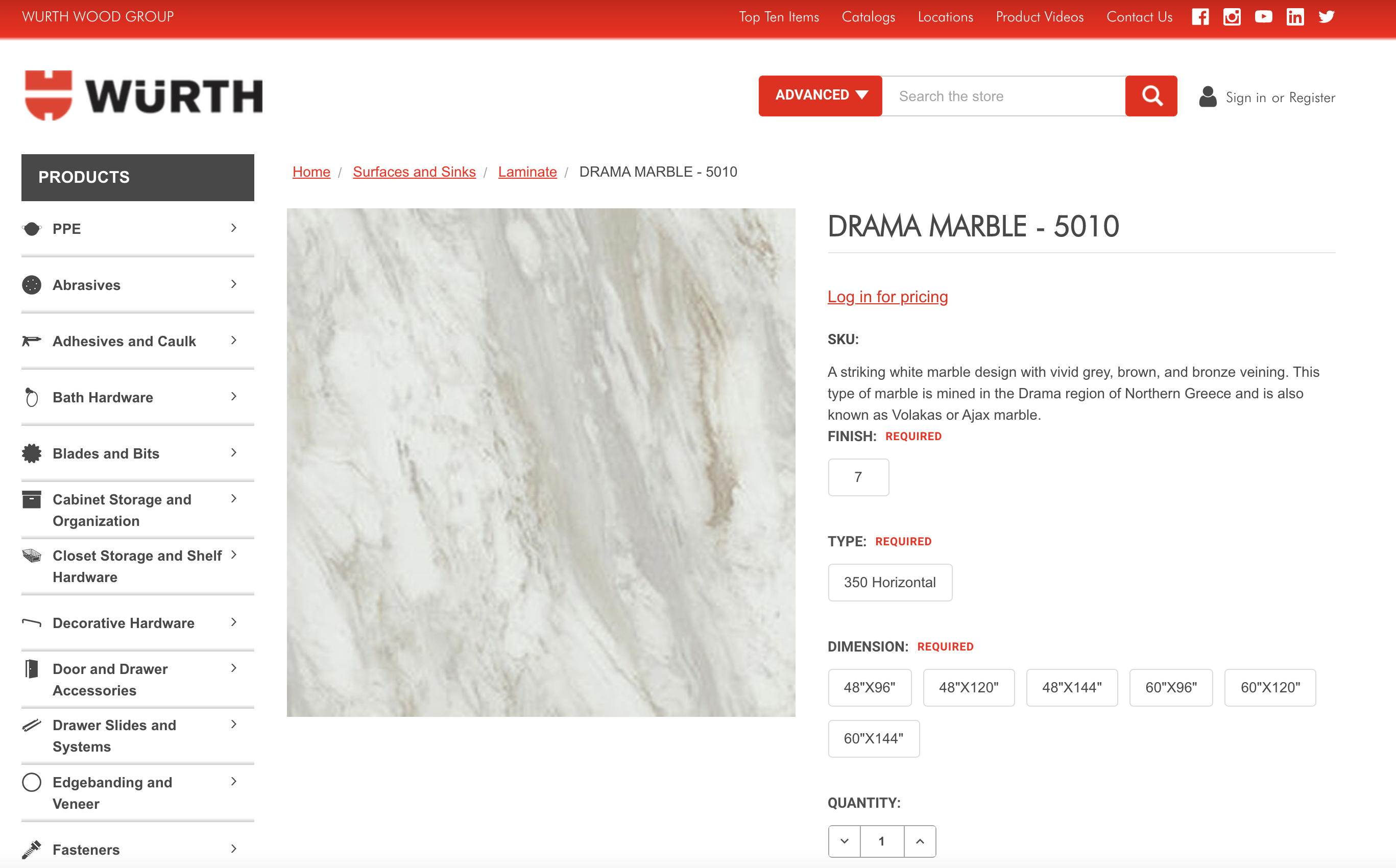The height and width of the screenshot is (868, 1396).
Task: Decrease quantity with down arrow
Action: tap(845, 841)
